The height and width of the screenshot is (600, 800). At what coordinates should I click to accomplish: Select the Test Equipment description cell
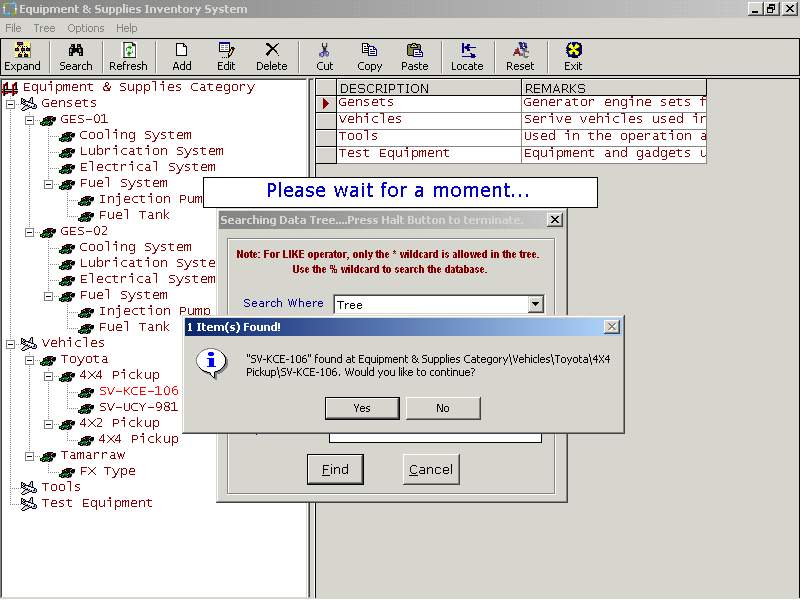(429, 154)
